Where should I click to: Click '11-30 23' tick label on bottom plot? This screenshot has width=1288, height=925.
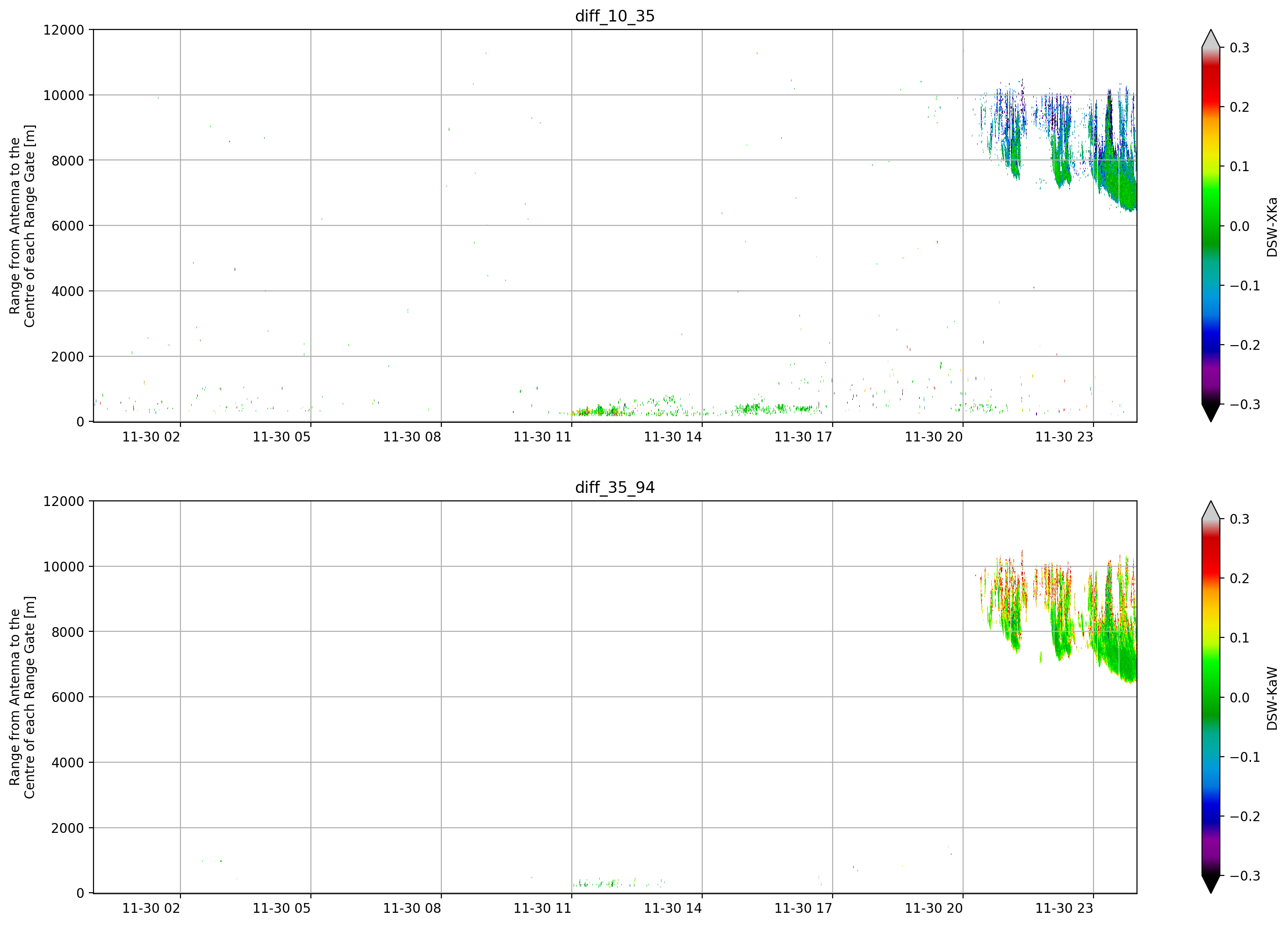point(1064,909)
